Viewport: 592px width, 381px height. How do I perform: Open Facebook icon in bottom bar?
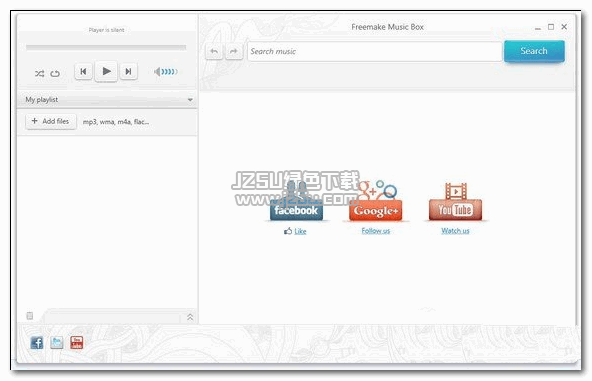click(37, 343)
